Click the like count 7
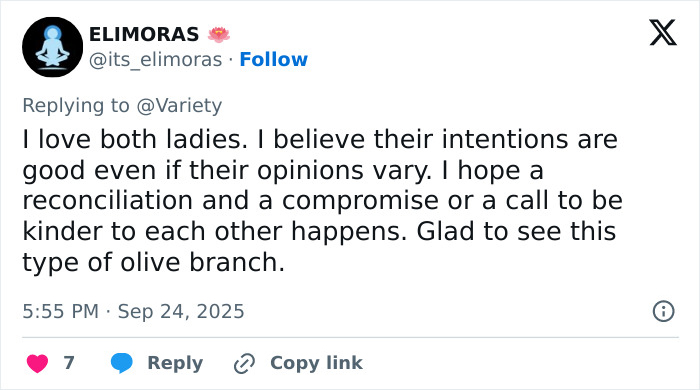This screenshot has width=700, height=390. [69, 363]
